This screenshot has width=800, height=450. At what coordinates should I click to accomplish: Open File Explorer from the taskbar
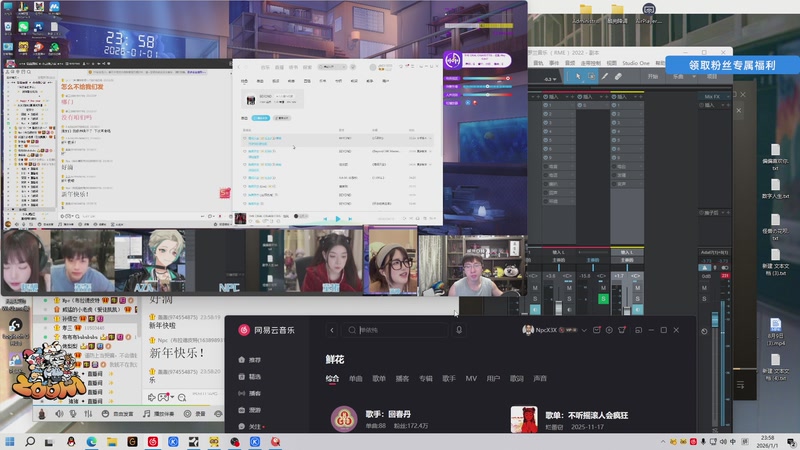[x=112, y=442]
